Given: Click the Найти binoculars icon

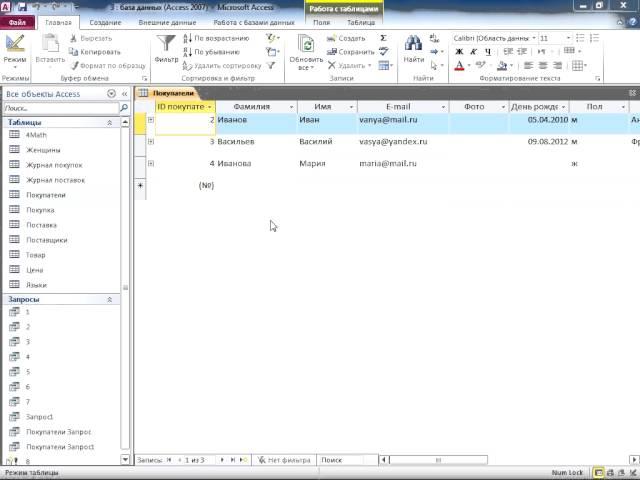Looking at the screenshot, I should point(413,44).
